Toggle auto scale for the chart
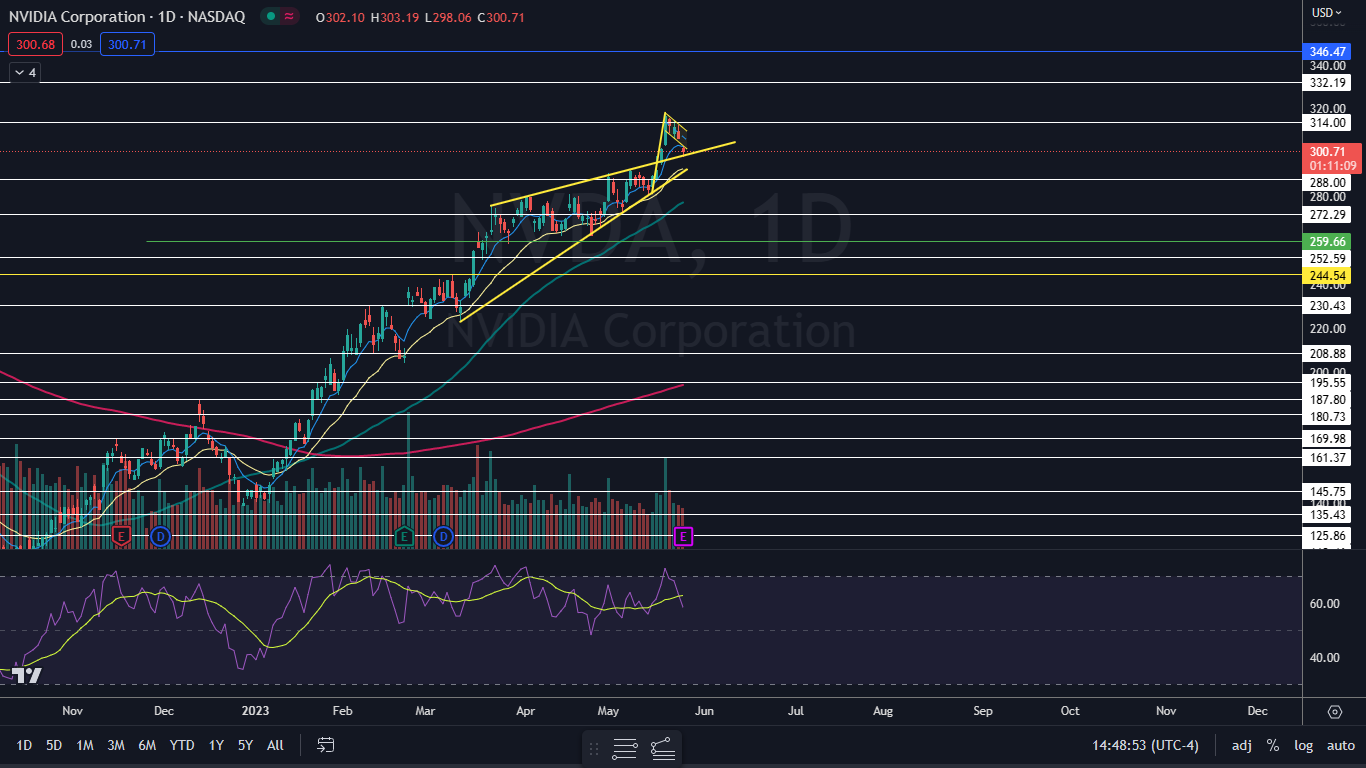The height and width of the screenshot is (768, 1366). tap(1340, 745)
